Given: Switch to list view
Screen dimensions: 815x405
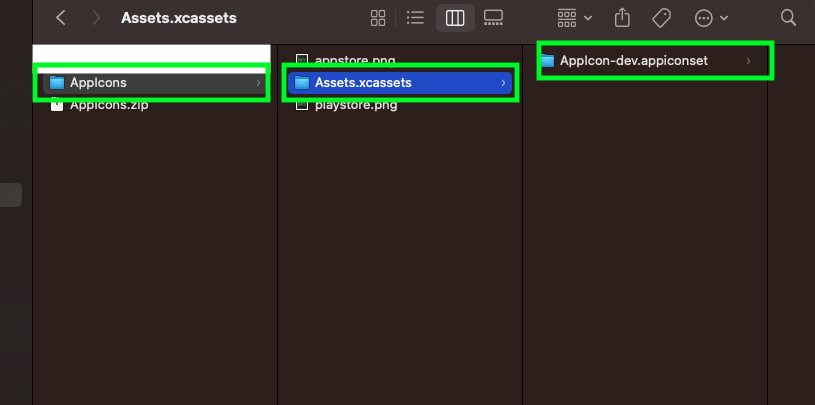Looking at the screenshot, I should click(415, 18).
